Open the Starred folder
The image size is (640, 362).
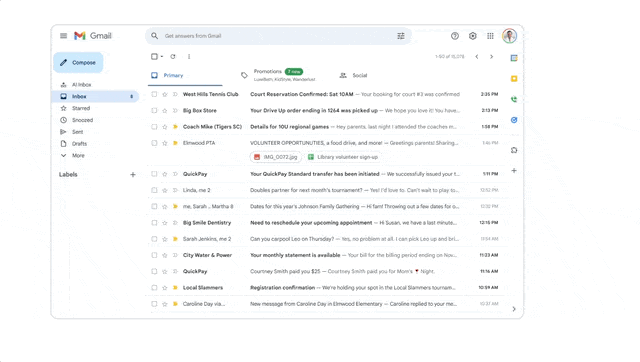point(81,108)
